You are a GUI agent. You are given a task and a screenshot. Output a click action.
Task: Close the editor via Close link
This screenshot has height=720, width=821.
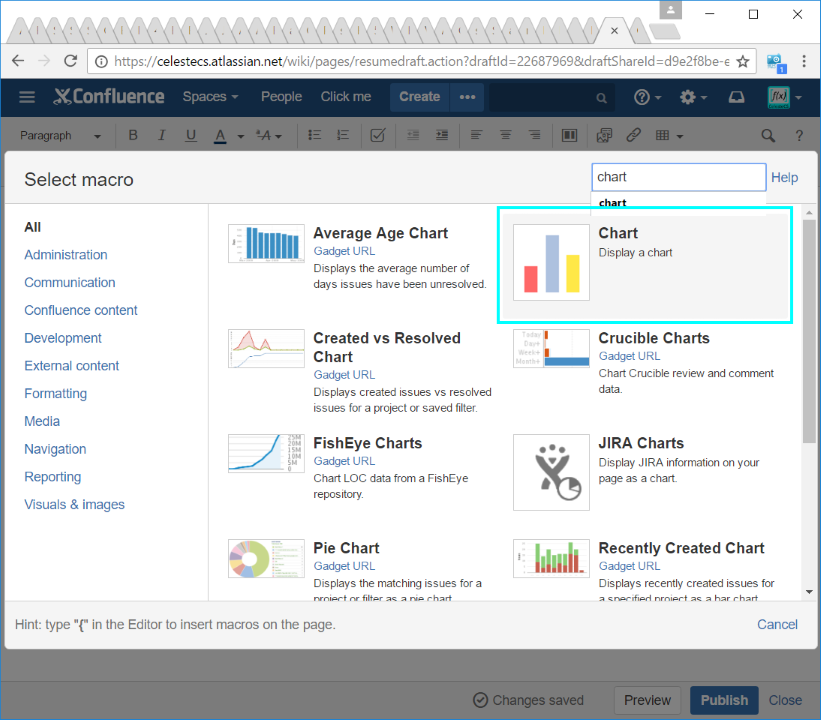(x=785, y=700)
